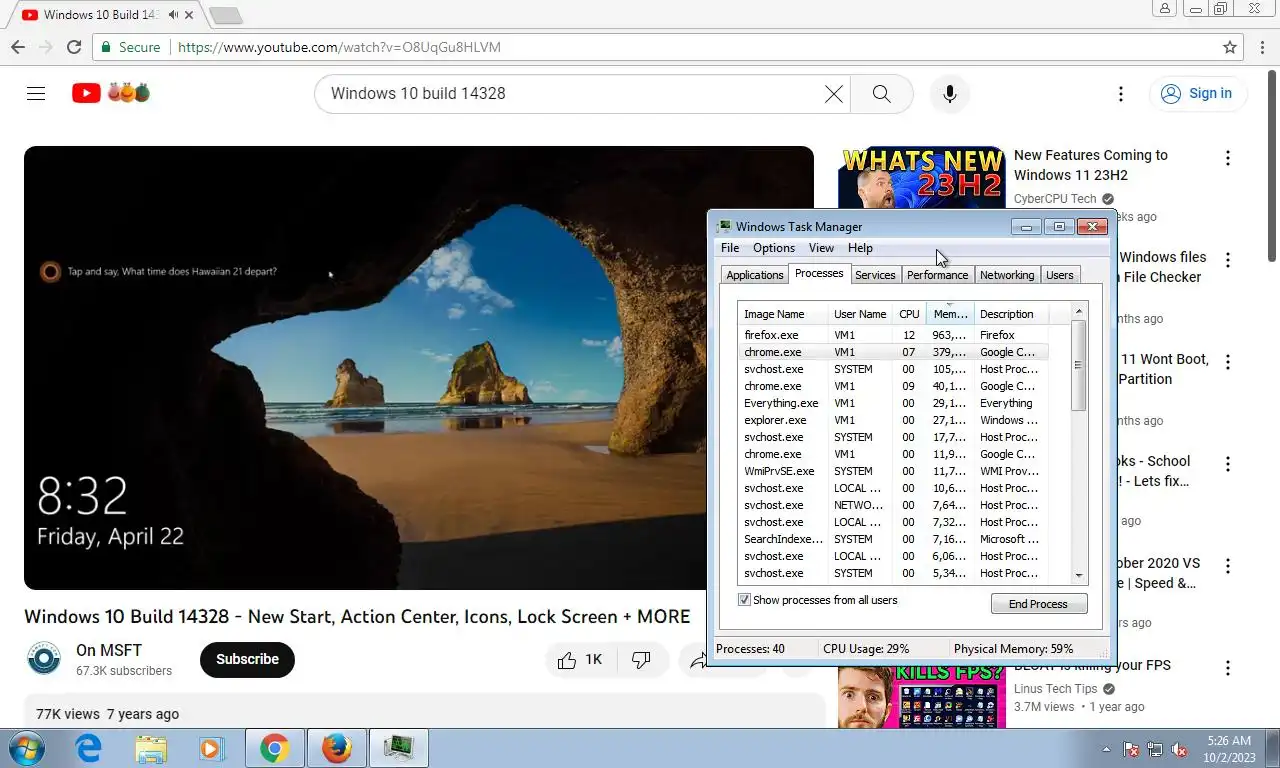
Task: Open Task Manager Help menu
Action: (860, 248)
